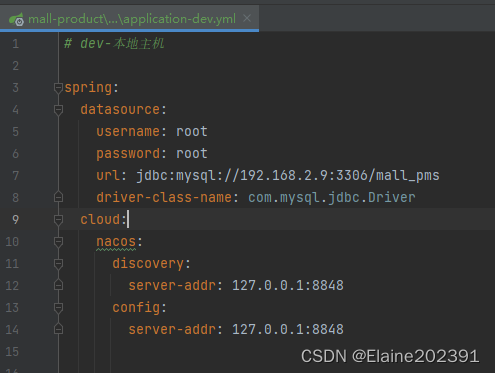Viewport: 495px width, 373px height.
Task: Click line number 1 in gutter
Action: pyautogui.click(x=16, y=44)
